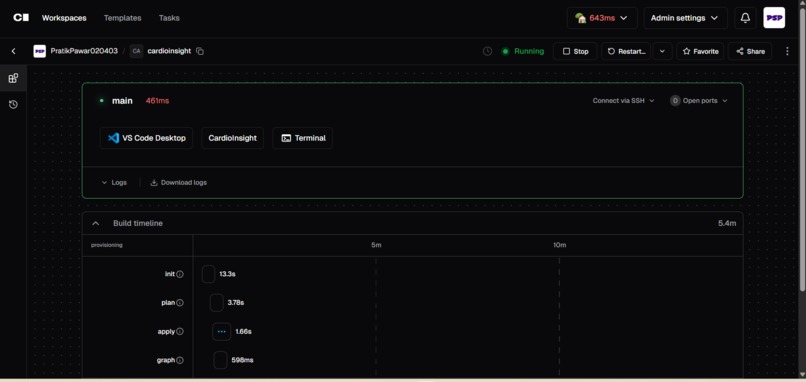Click the 1.66s apply duration

(x=243, y=332)
